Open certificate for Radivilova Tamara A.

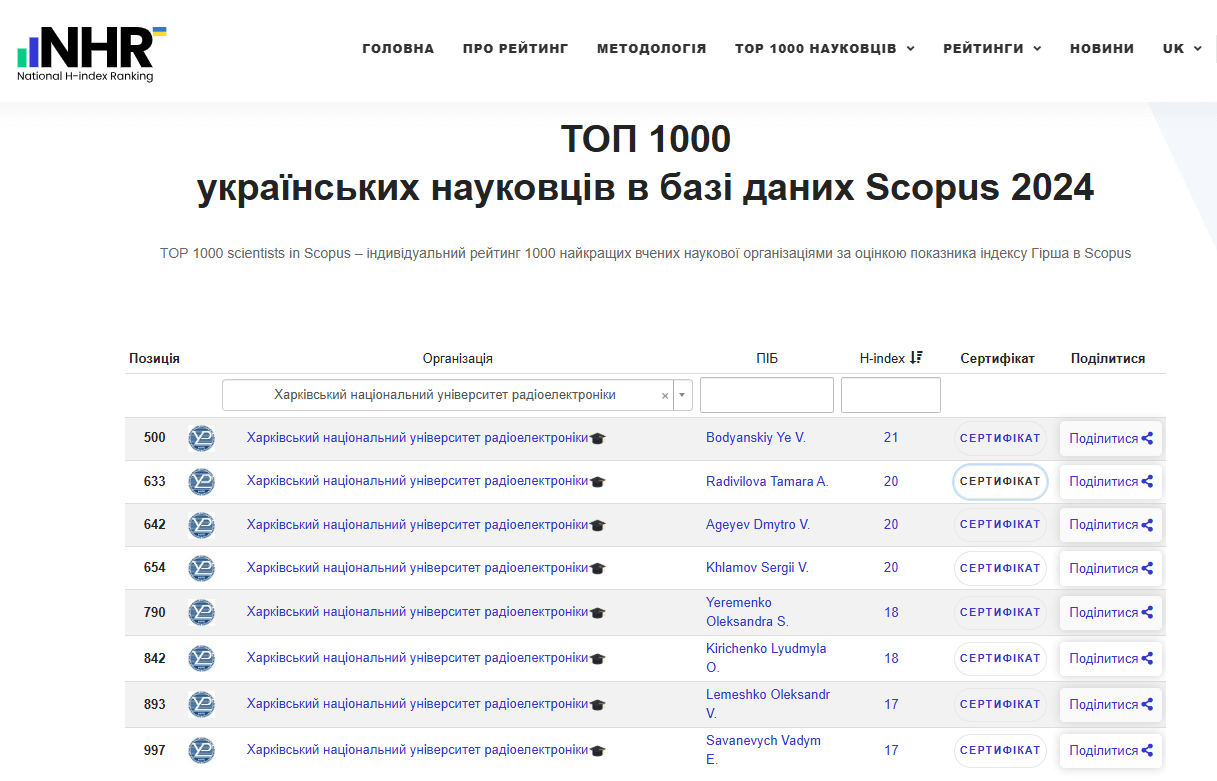click(x=1000, y=481)
